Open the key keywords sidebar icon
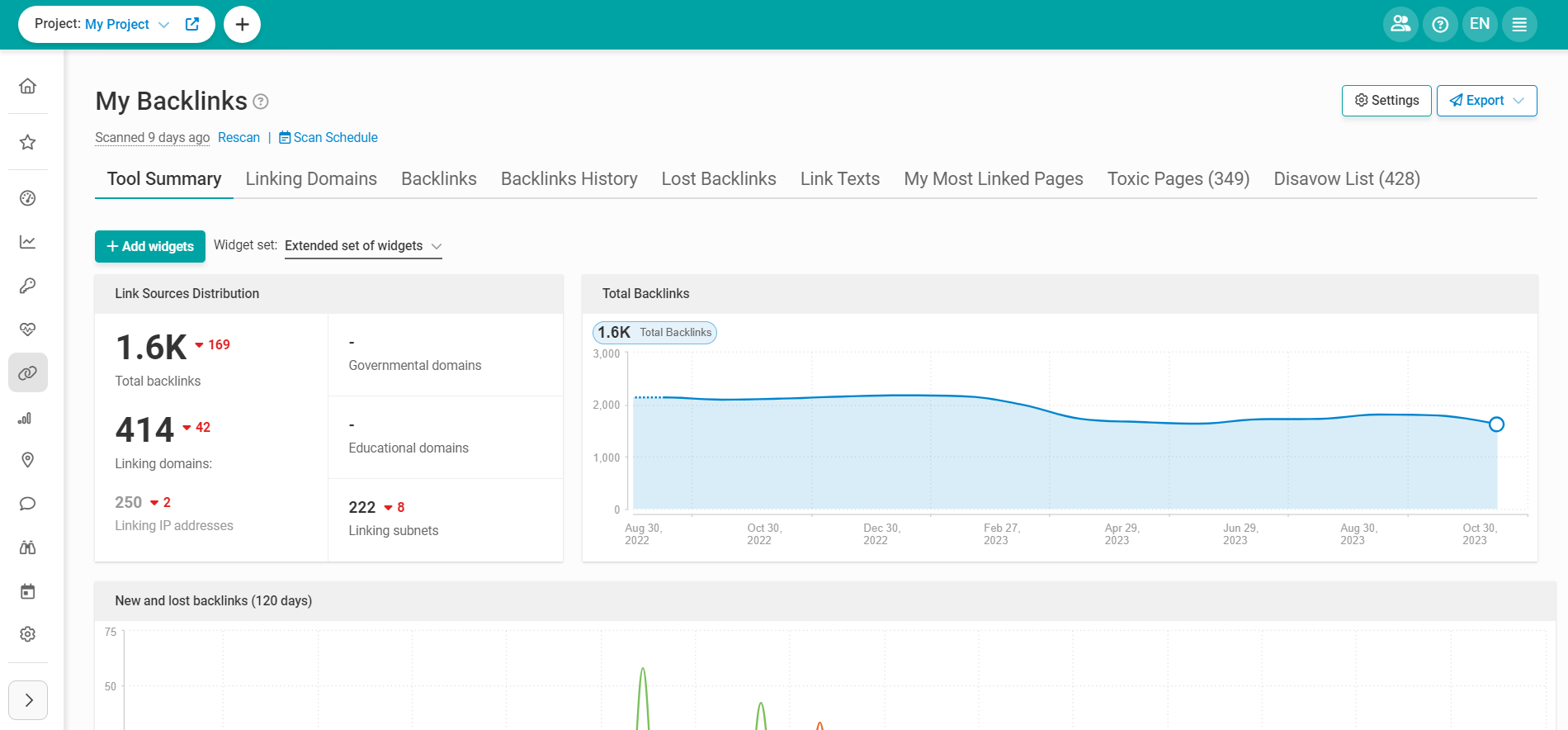The width and height of the screenshot is (1568, 730). pyautogui.click(x=27, y=286)
